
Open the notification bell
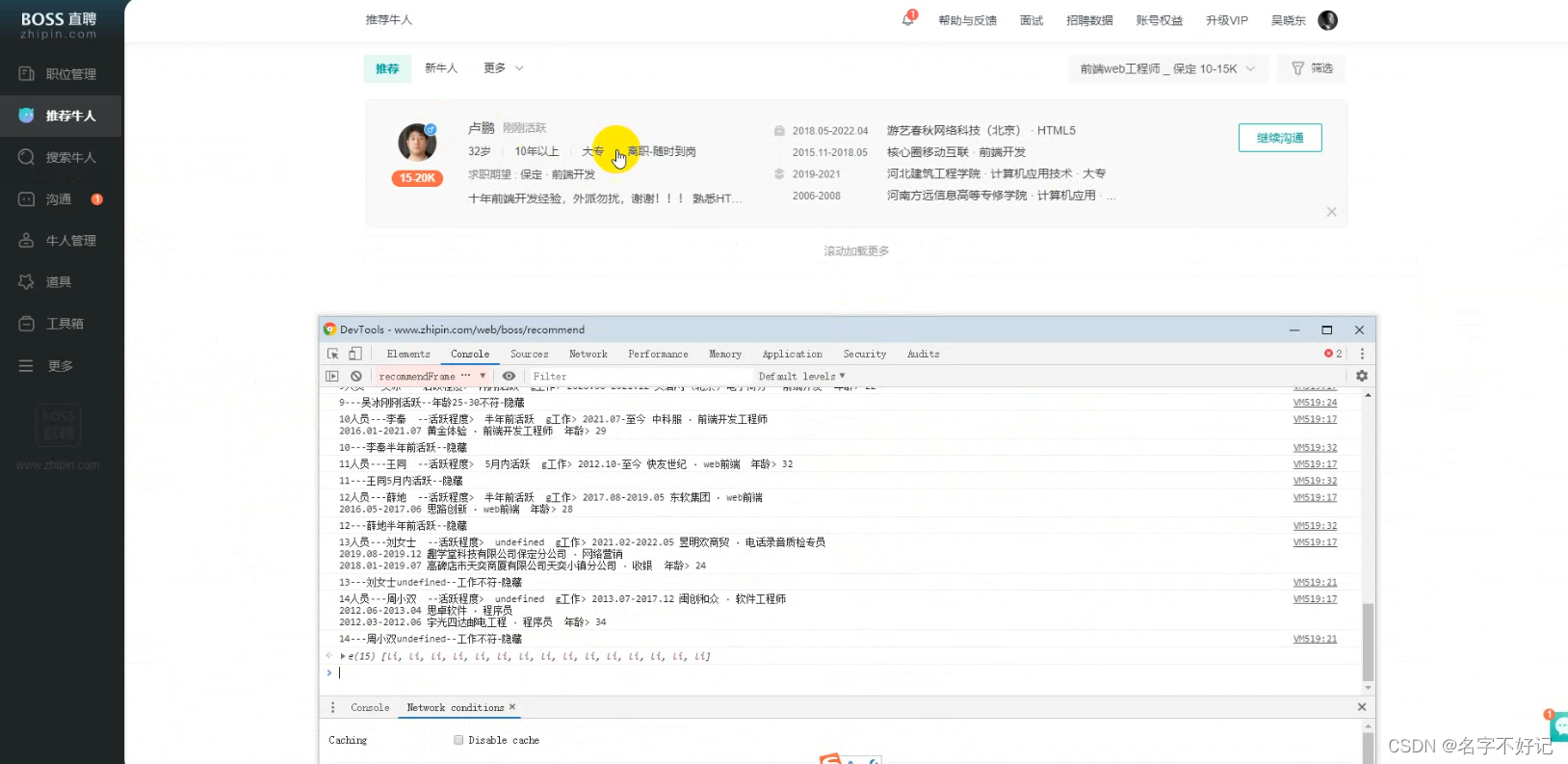pyautogui.click(x=907, y=19)
